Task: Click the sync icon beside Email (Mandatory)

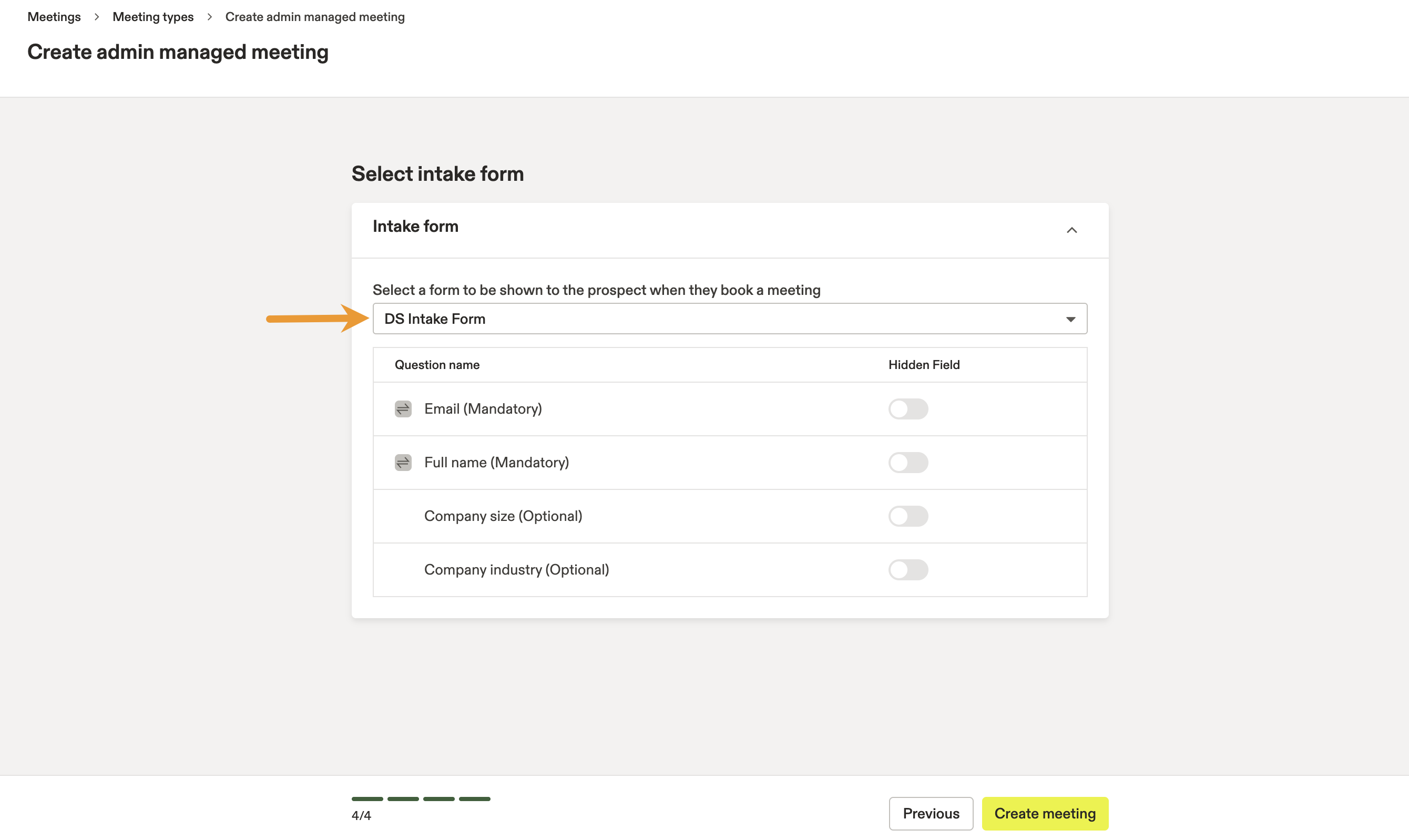Action: point(403,408)
